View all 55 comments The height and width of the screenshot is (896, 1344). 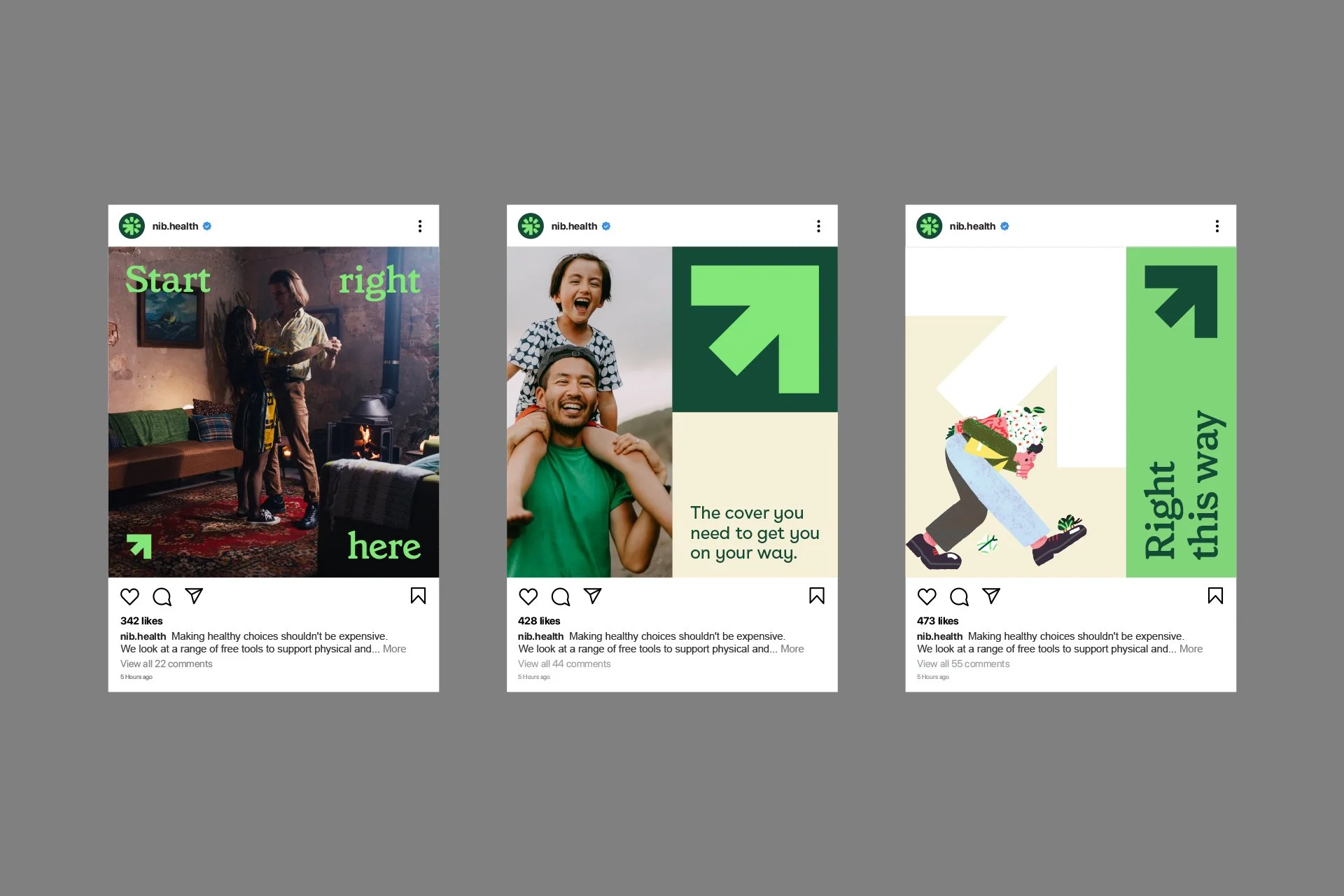963,664
